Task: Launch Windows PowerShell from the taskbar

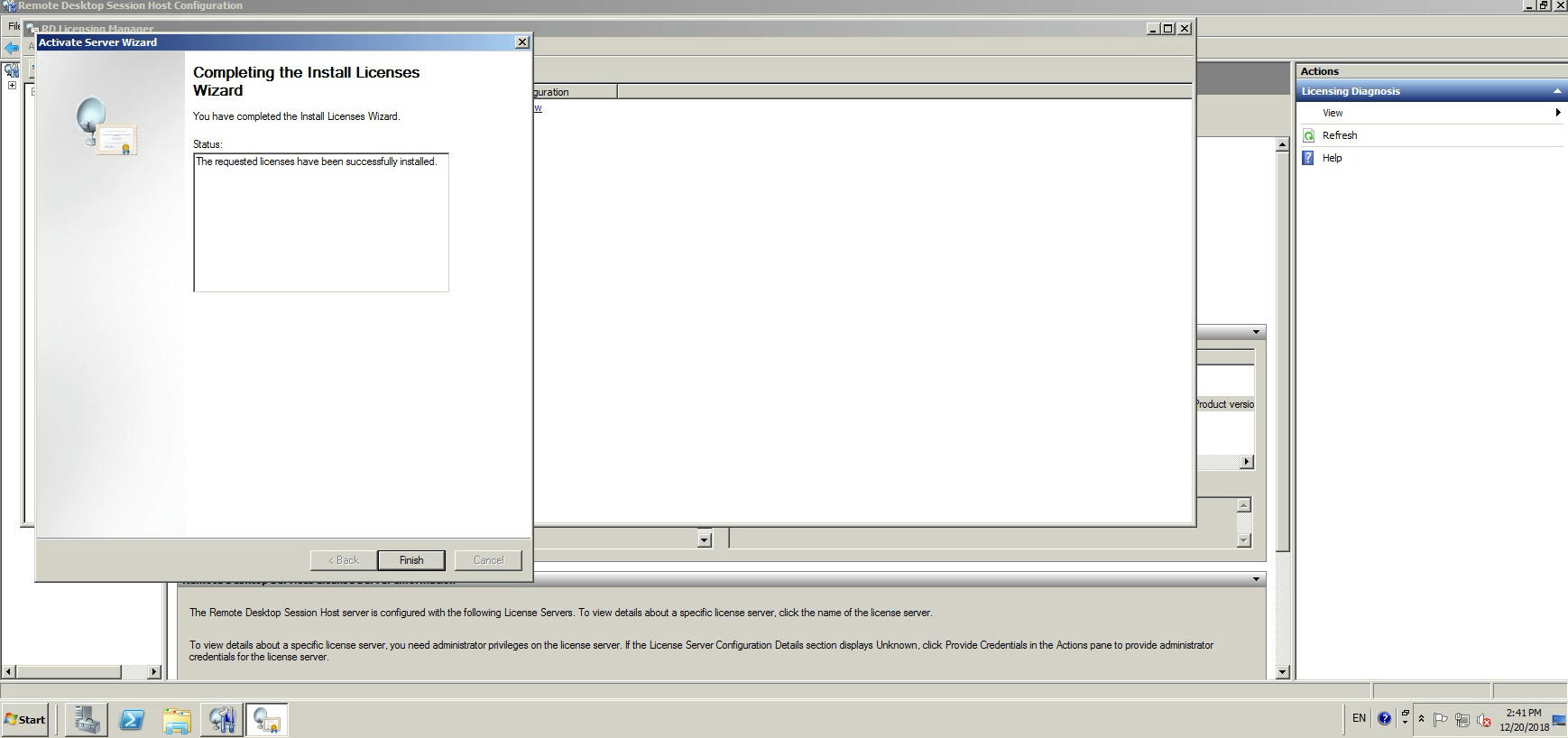Action: point(132,719)
